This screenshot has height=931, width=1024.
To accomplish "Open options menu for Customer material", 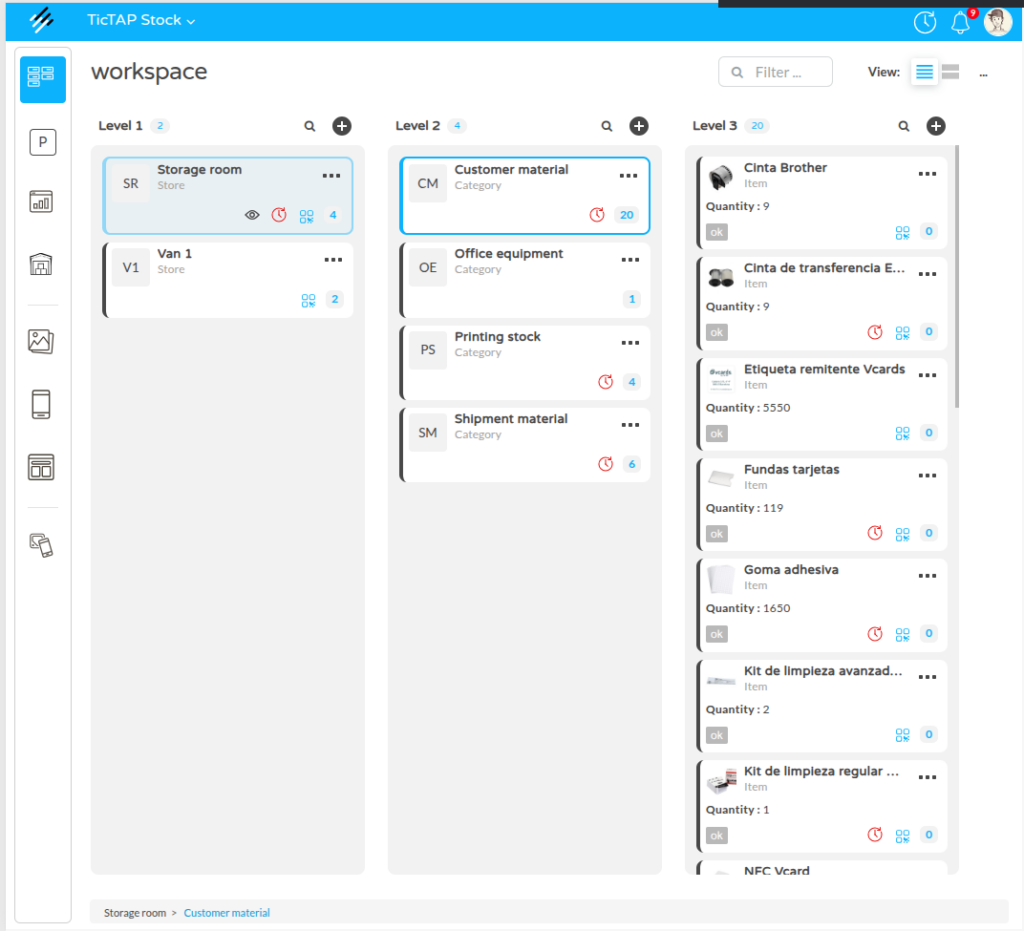I will click(628, 176).
